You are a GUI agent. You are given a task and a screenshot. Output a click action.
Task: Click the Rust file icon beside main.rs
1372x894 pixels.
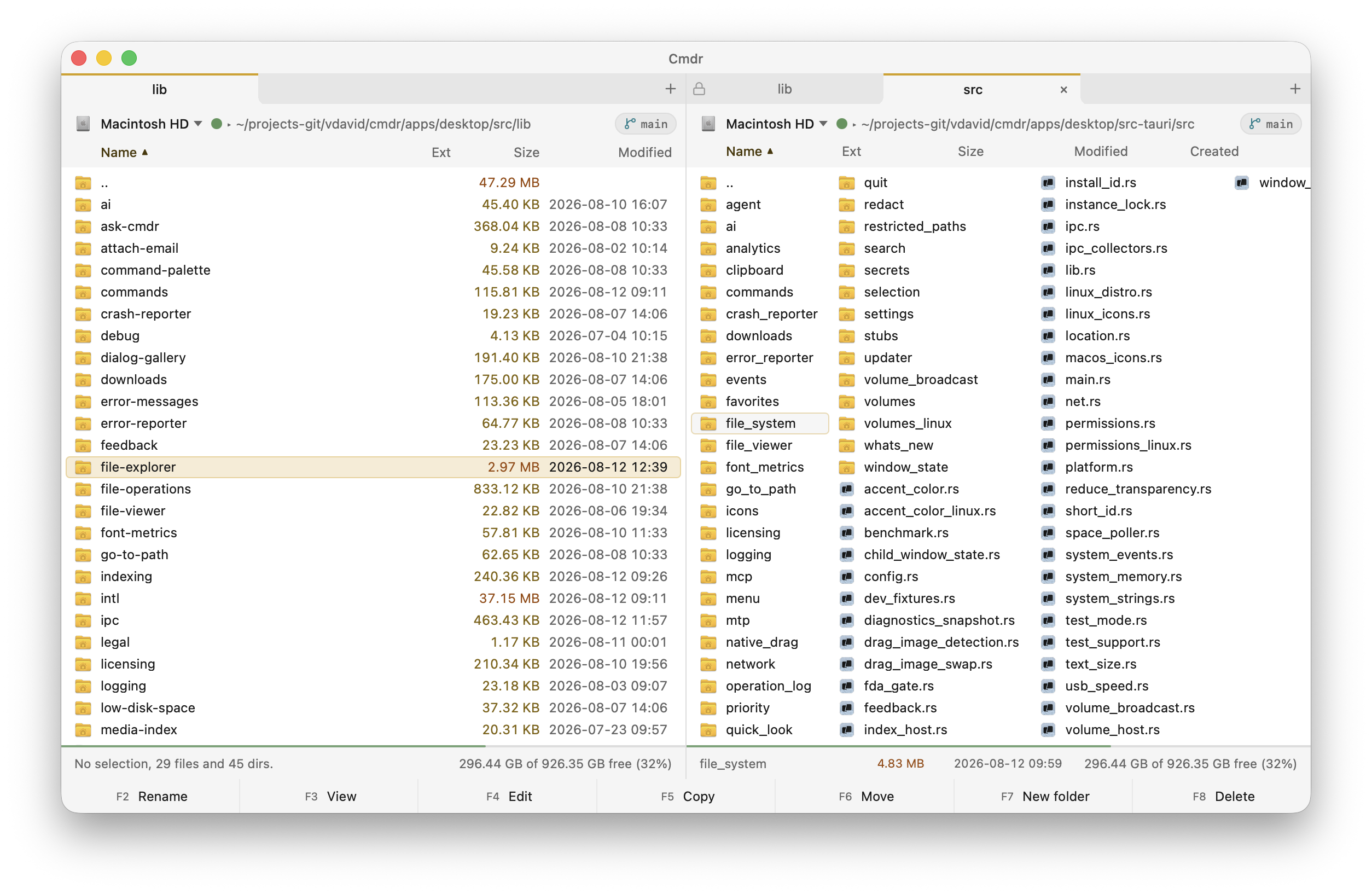(x=1048, y=379)
